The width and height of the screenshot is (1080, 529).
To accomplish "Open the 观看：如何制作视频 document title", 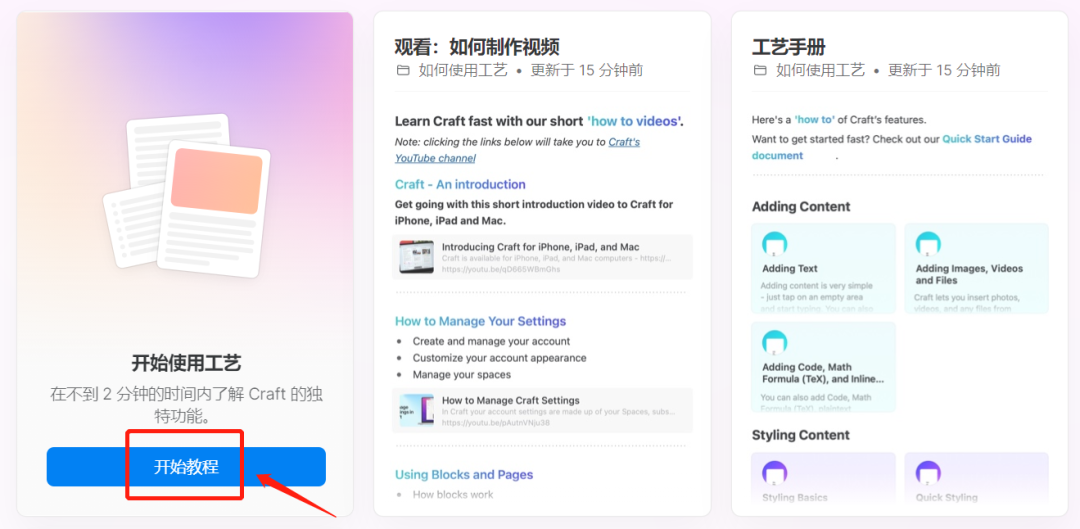I will (477, 47).
